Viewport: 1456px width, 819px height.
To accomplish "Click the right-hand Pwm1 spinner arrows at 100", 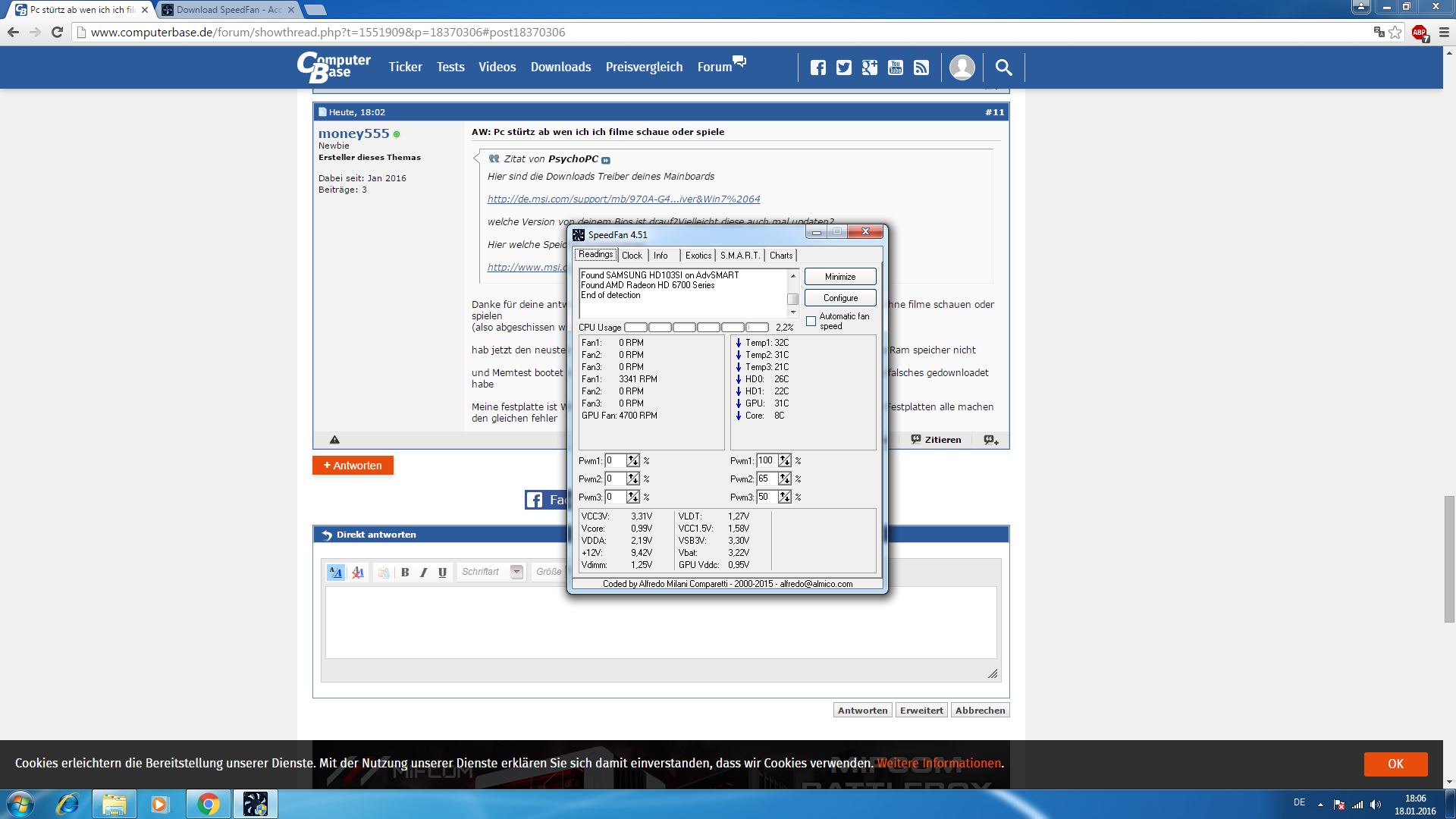I will point(785,460).
